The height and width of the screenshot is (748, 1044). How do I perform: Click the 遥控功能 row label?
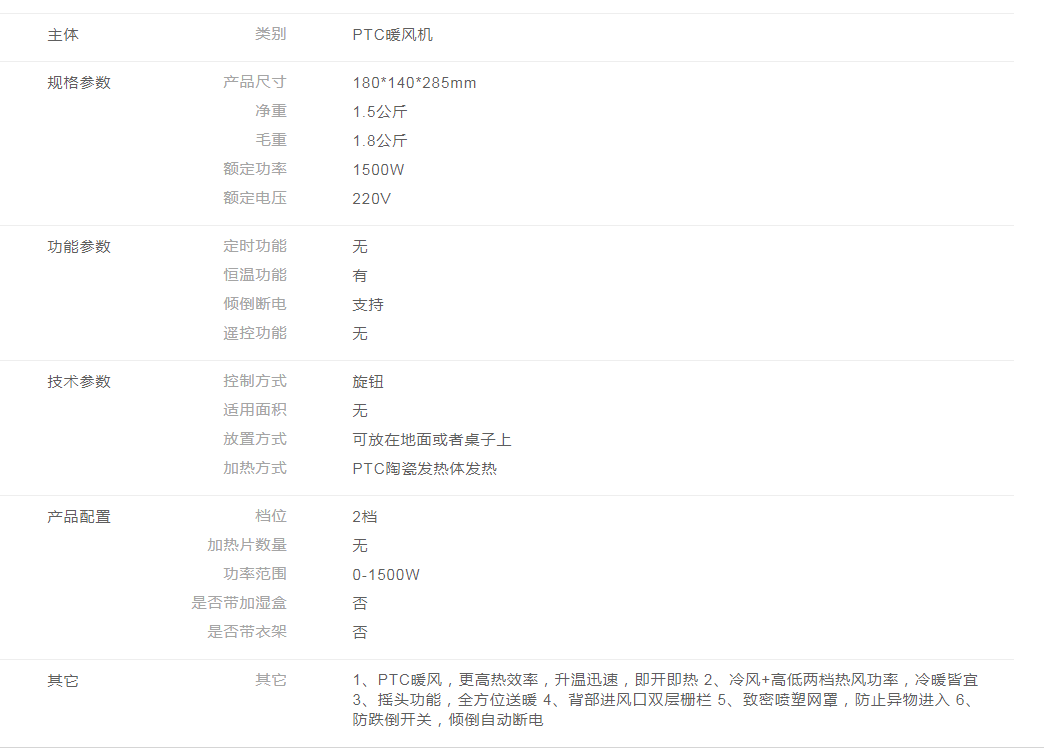click(254, 333)
